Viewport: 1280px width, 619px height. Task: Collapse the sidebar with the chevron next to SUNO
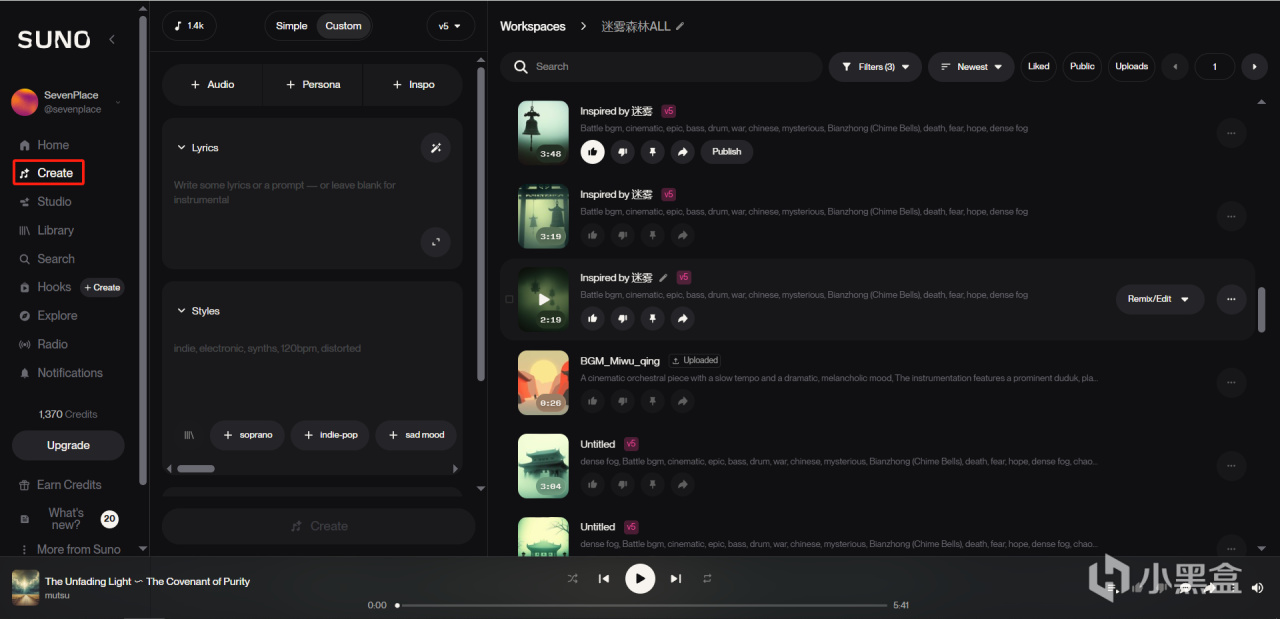tap(112, 39)
